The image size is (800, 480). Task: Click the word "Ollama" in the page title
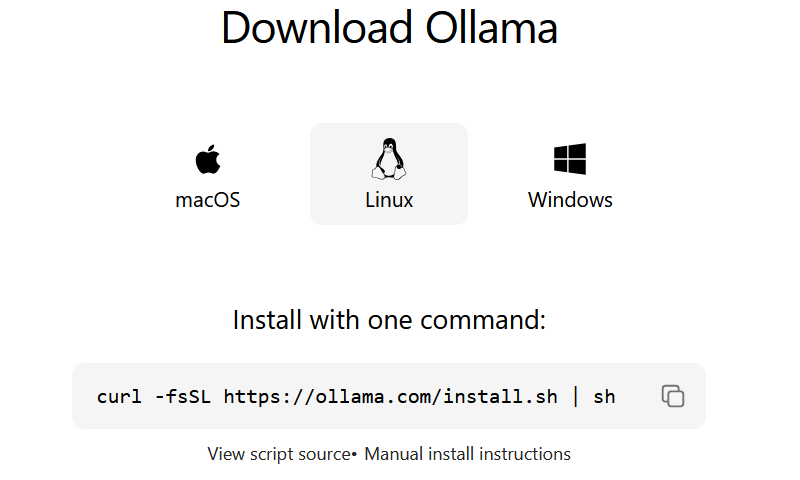coord(491,28)
